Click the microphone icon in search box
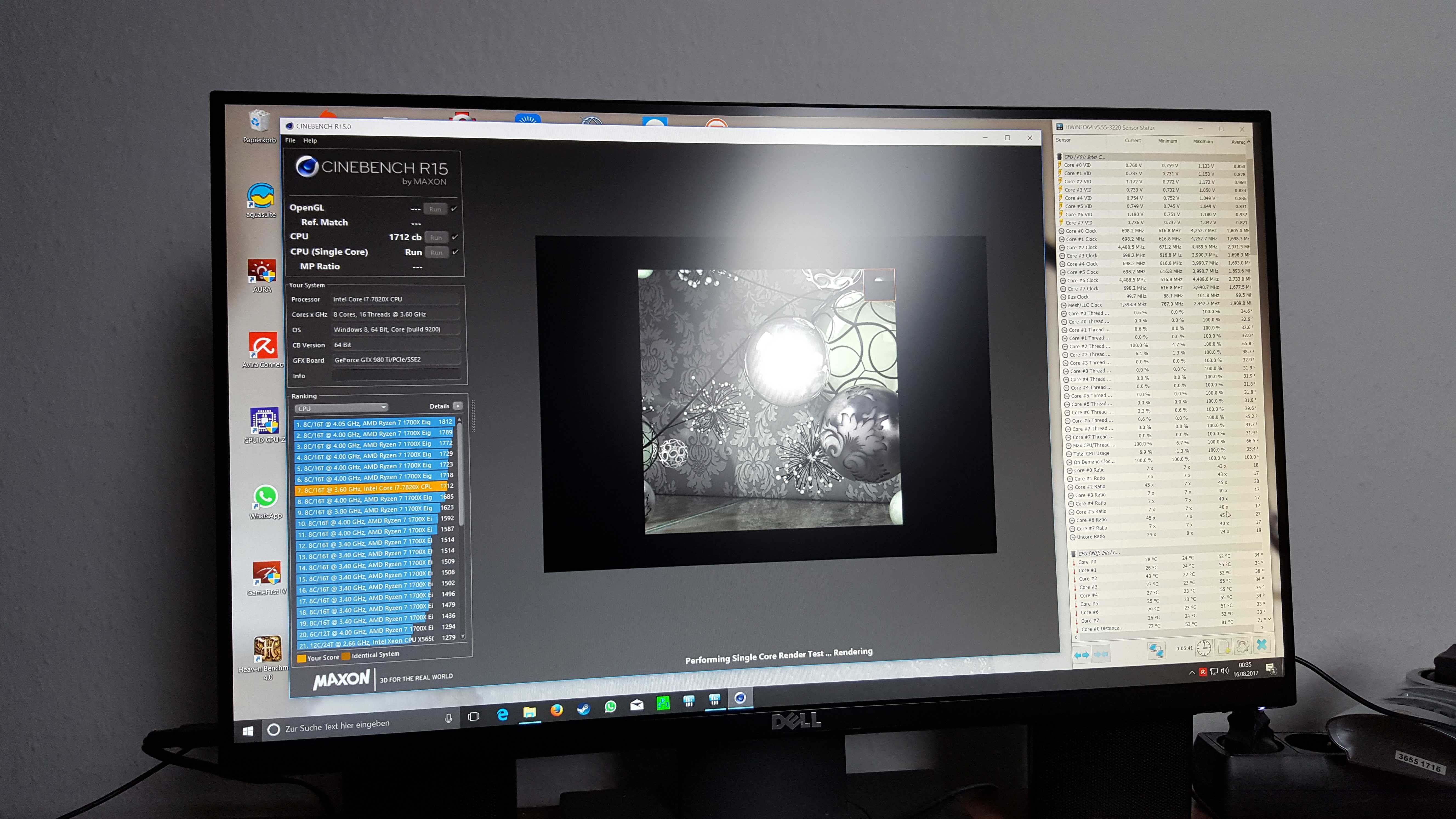This screenshot has height=819, width=1456. [x=448, y=718]
